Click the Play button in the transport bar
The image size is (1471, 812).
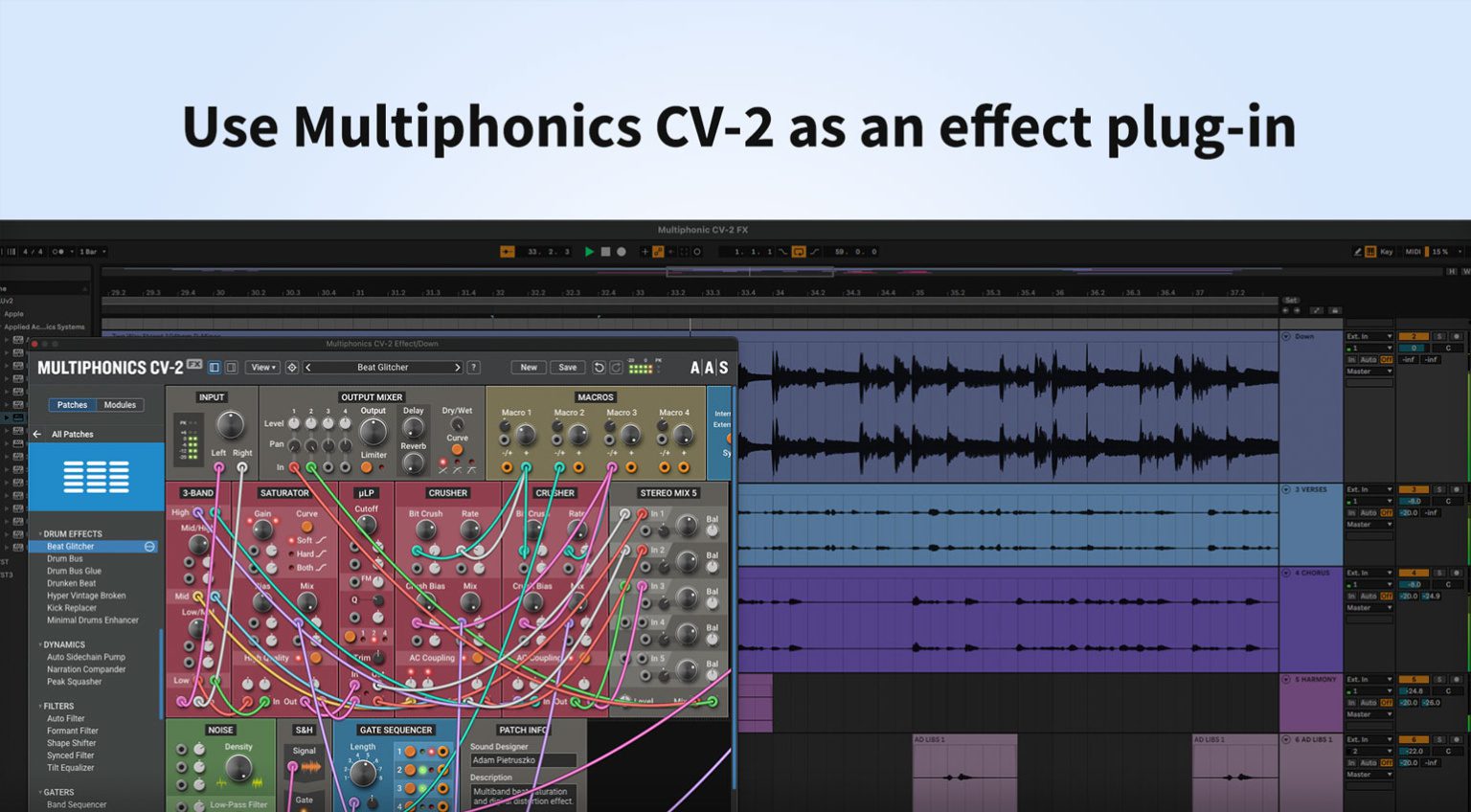coord(589,251)
